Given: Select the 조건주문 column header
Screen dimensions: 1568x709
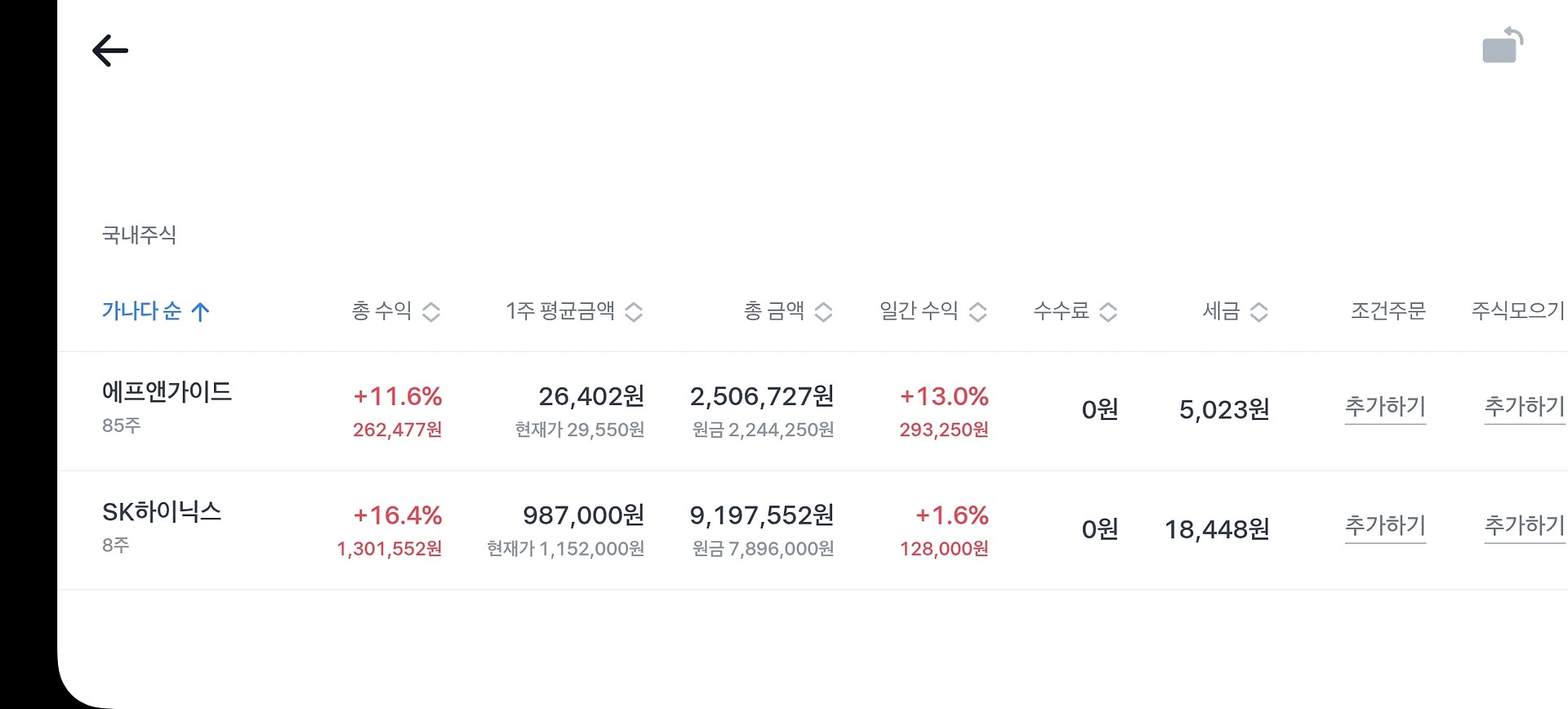Looking at the screenshot, I should tap(1388, 311).
